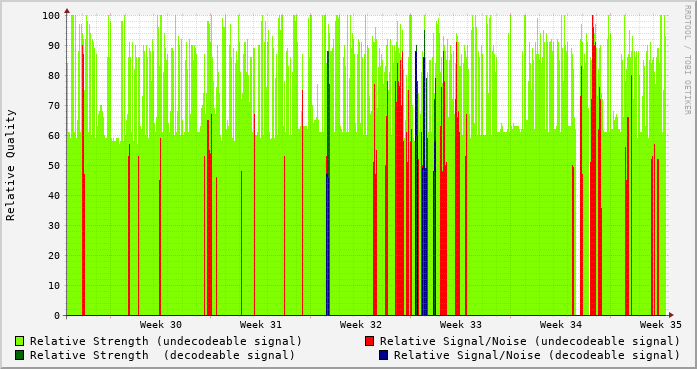Click the RRDTOOL / TOBI OETIKER watermark
The image size is (697, 369).
point(687,60)
